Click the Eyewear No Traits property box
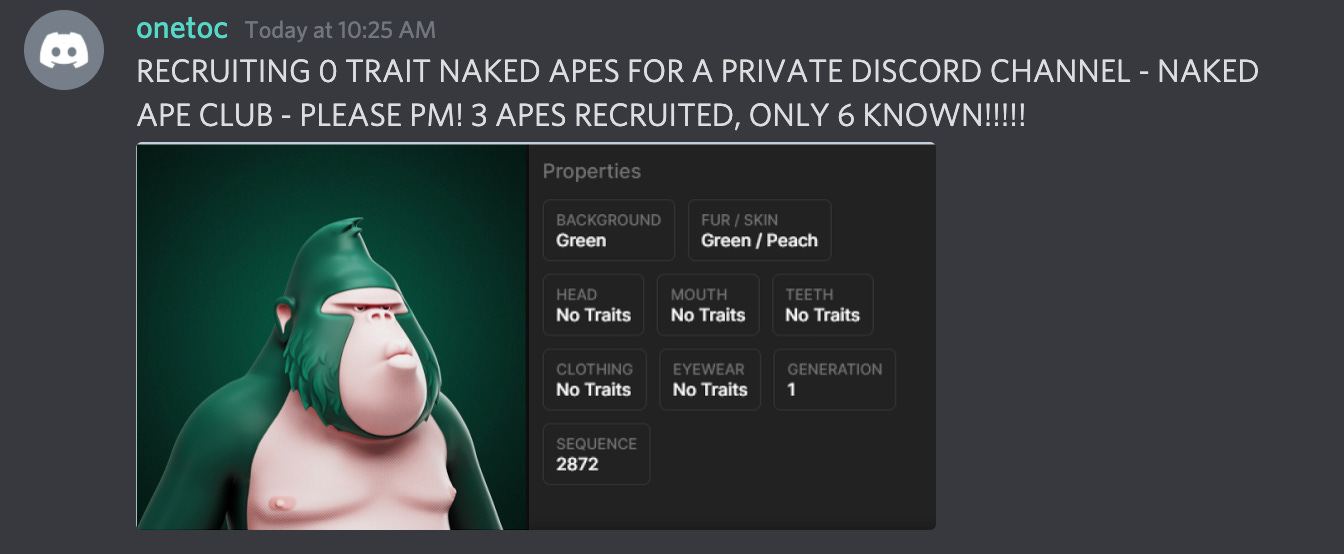The height and width of the screenshot is (554, 1344). [710, 379]
